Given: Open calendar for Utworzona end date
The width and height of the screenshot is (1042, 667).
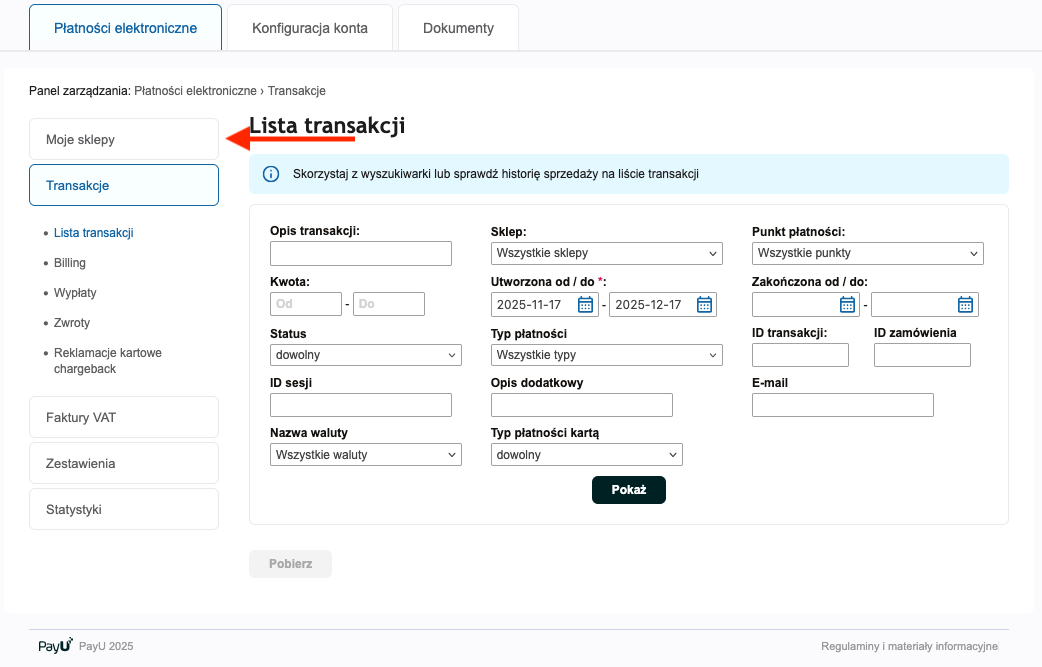Looking at the screenshot, I should point(704,305).
